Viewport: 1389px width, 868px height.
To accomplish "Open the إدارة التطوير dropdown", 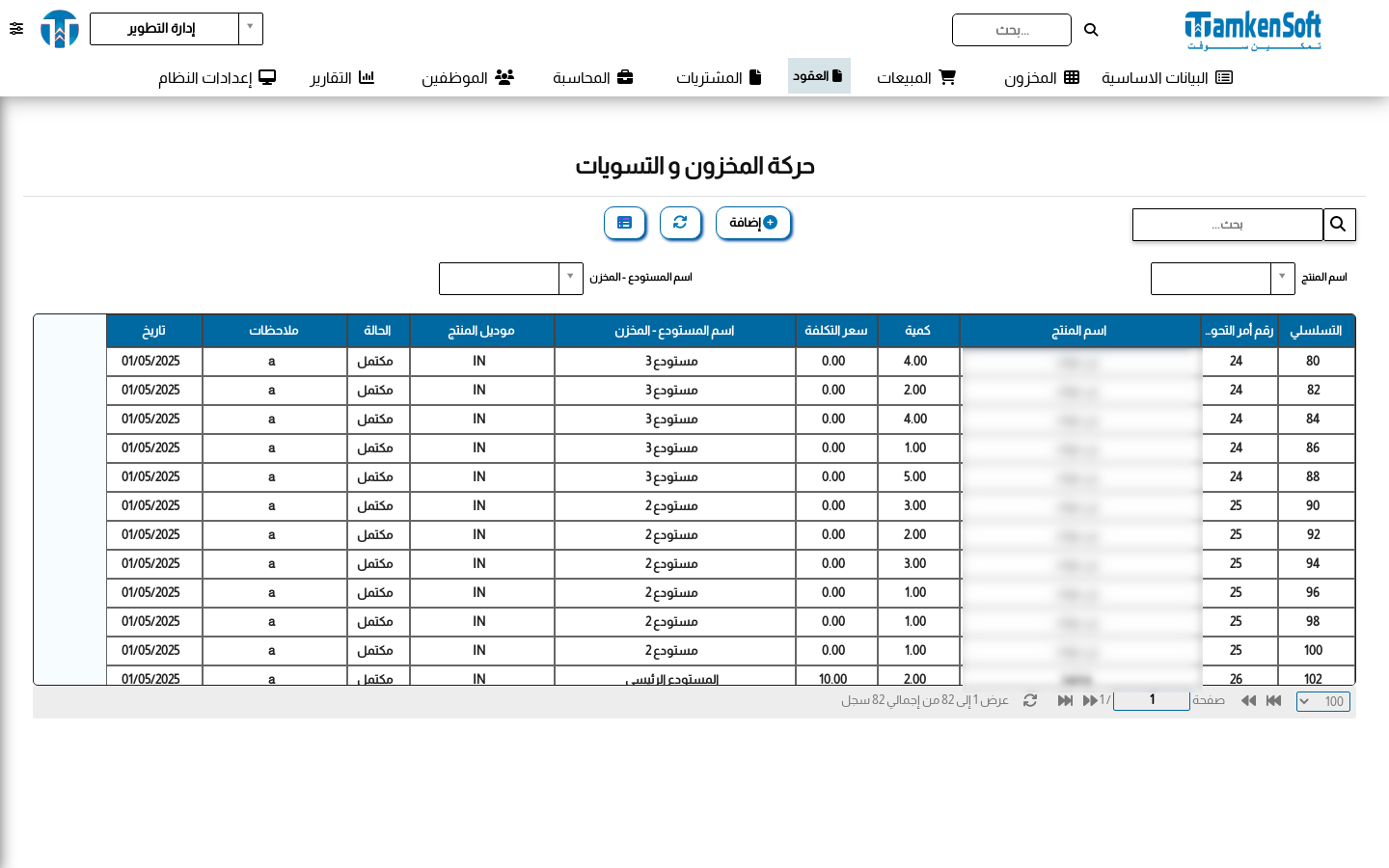I will pyautogui.click(x=177, y=29).
